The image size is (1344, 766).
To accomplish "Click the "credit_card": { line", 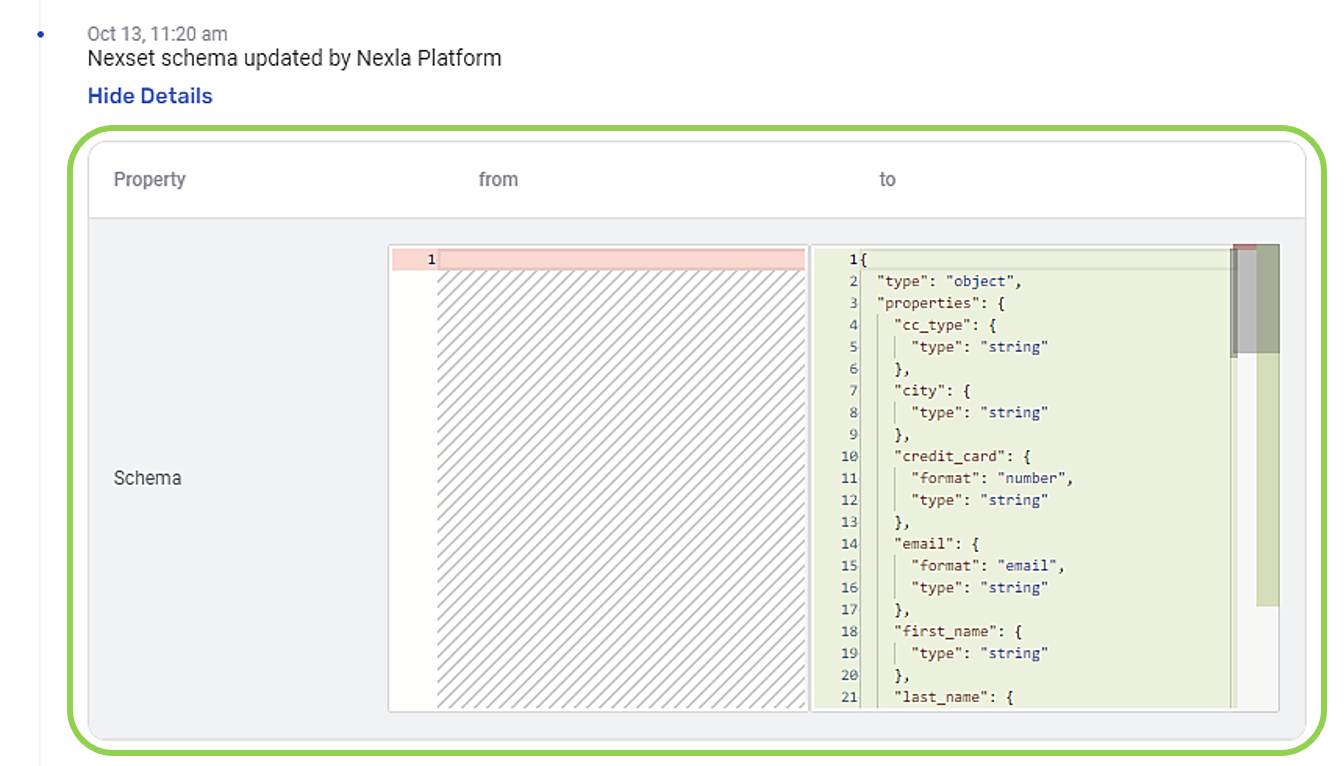I will (x=961, y=457).
